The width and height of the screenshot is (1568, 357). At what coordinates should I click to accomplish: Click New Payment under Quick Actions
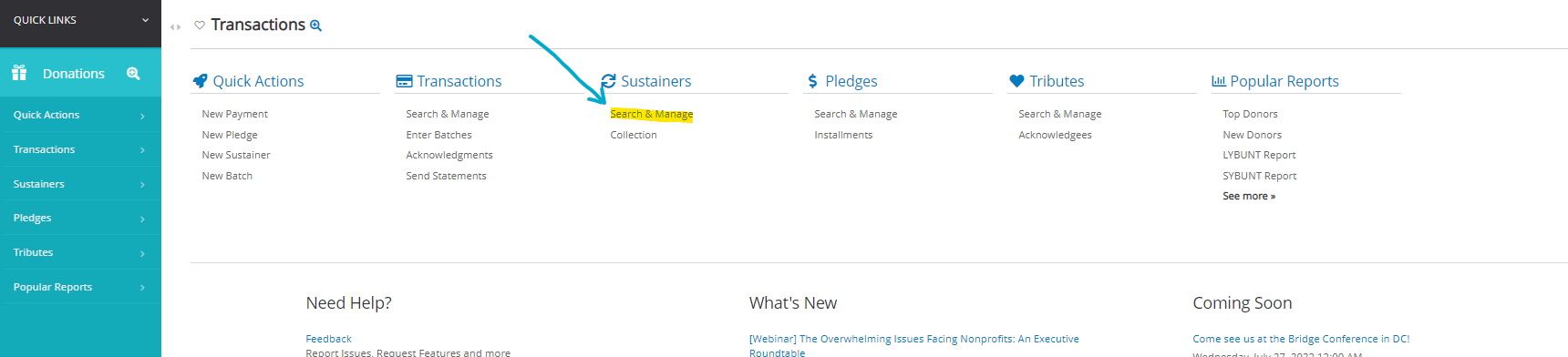tap(234, 114)
